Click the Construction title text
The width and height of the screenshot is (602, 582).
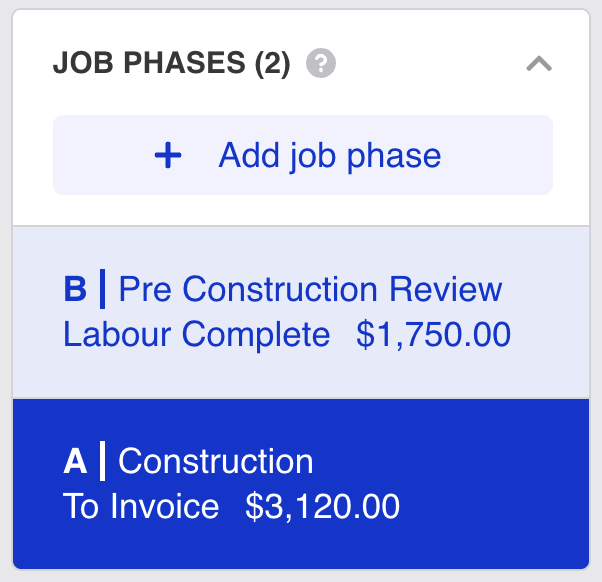tap(216, 462)
